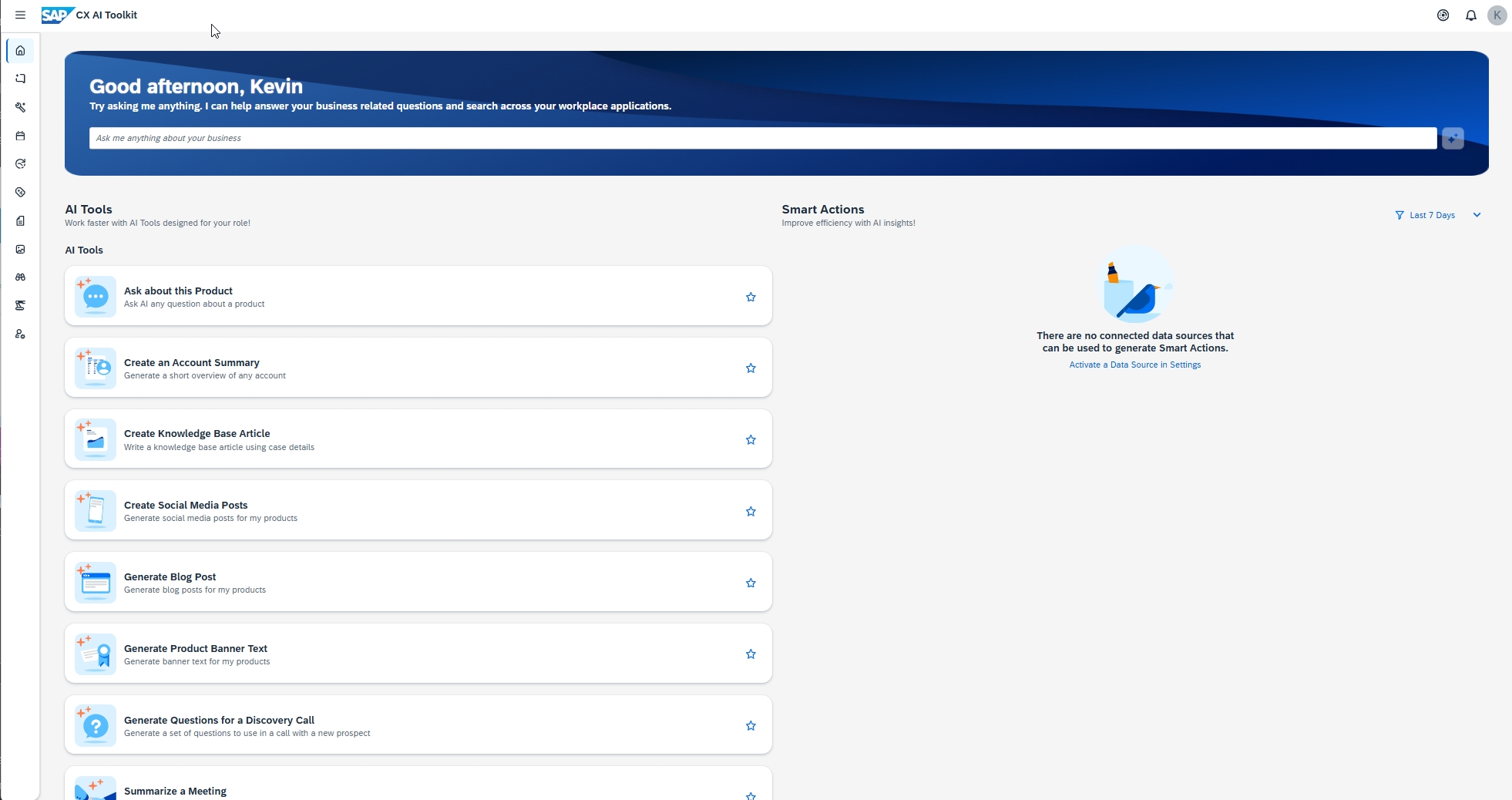Screen dimensions: 1512x800
Task: Favorite Ask about this Product star
Action: point(751,297)
